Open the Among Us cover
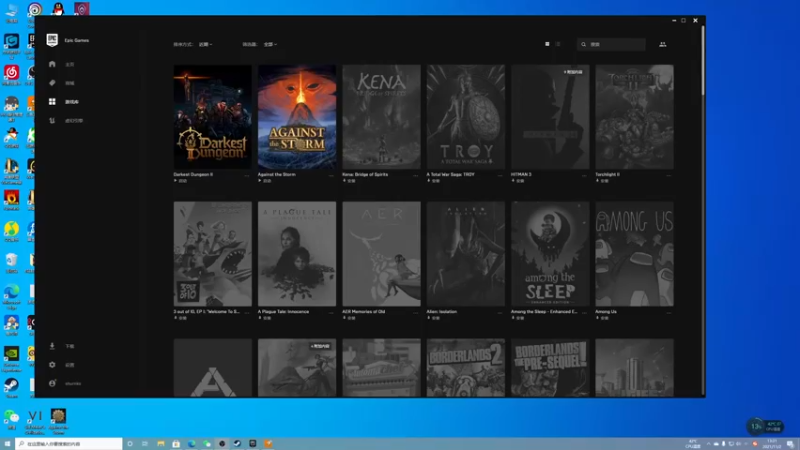Screen dimensions: 800x450 point(635,254)
